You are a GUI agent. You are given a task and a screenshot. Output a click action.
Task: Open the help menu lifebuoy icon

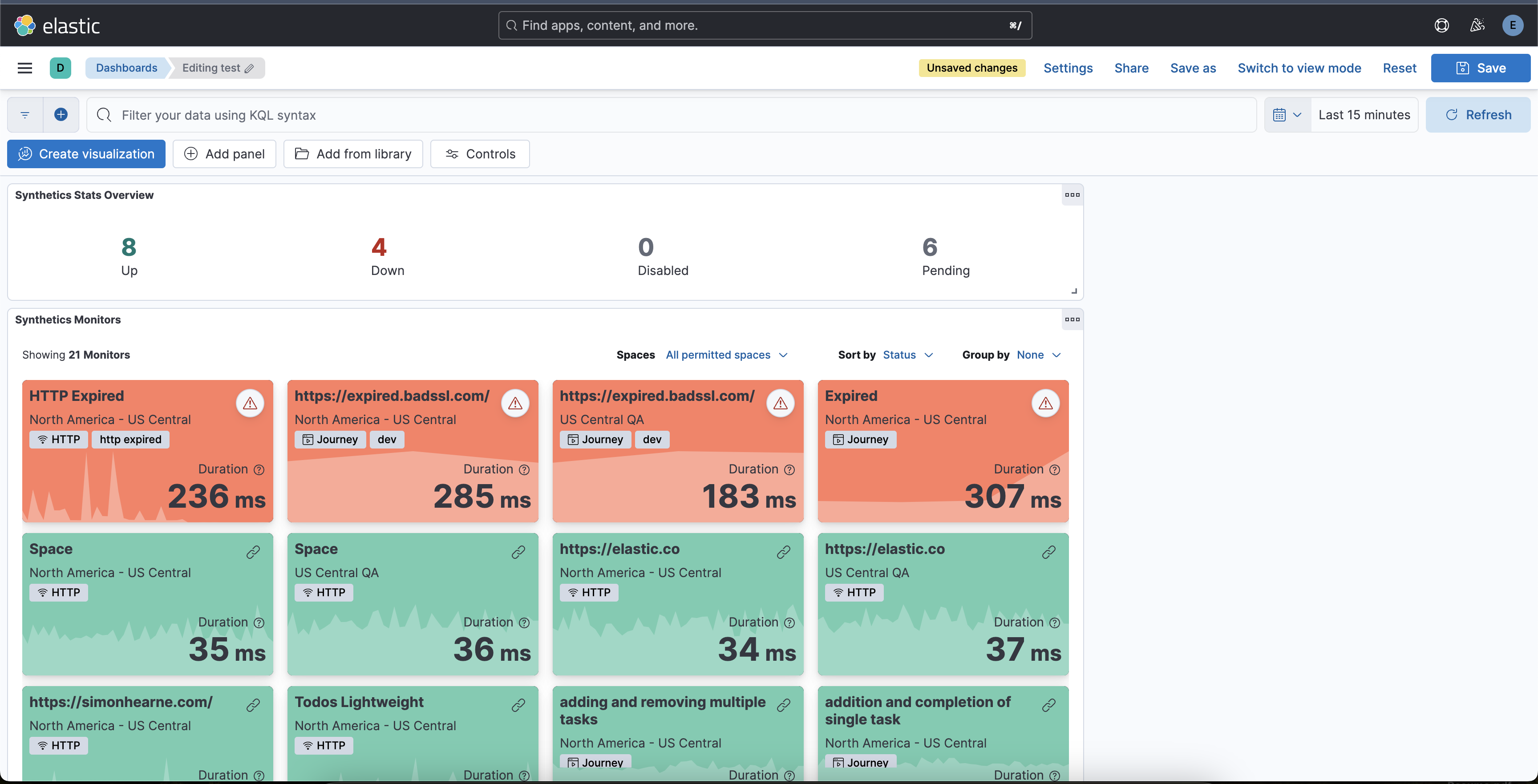(1441, 26)
